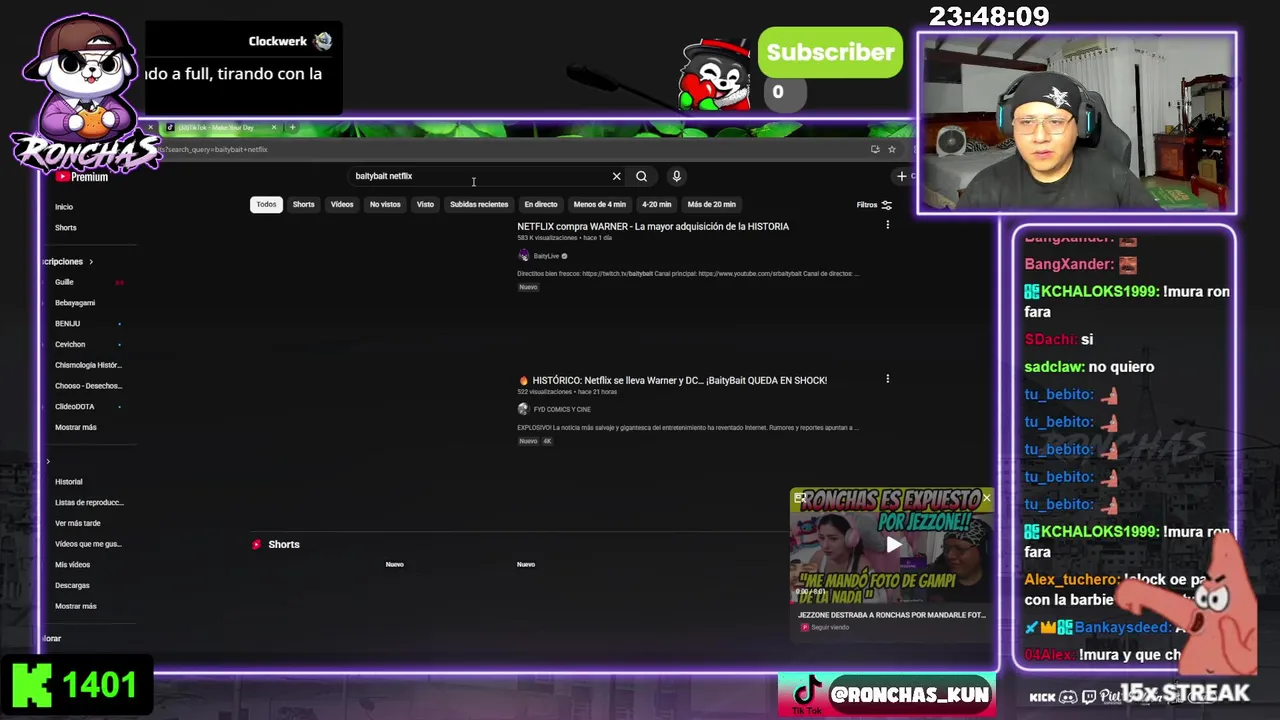Play the miniplayer video
The width and height of the screenshot is (1280, 720).
(x=893, y=545)
